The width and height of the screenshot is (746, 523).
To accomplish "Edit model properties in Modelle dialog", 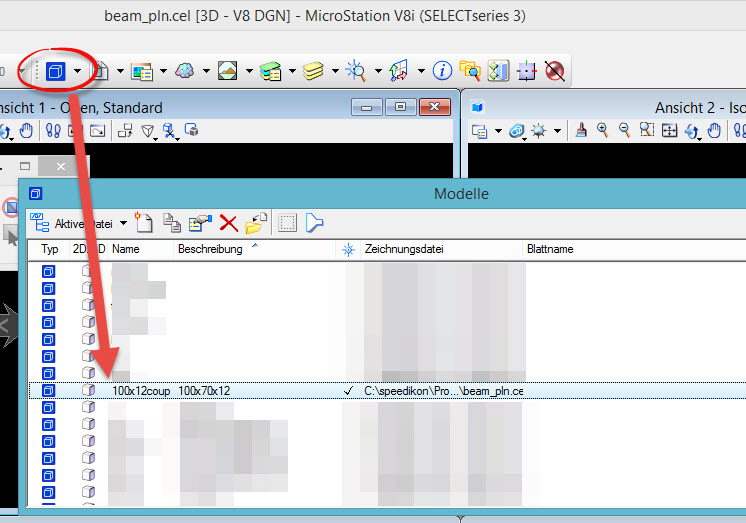I will tap(200, 223).
